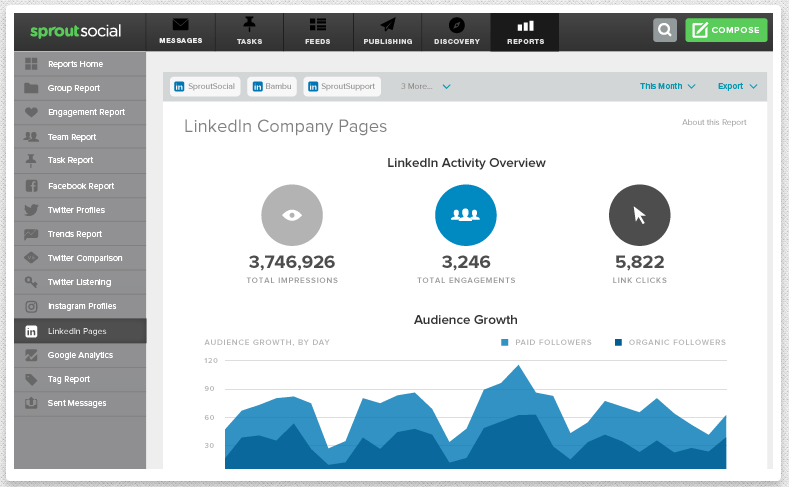Click the Audience Growth section heading
Screen dimensions: 789x487
point(465,320)
